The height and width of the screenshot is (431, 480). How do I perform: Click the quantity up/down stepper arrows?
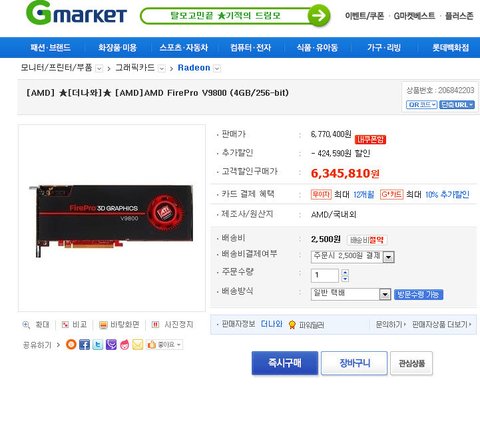345,275
